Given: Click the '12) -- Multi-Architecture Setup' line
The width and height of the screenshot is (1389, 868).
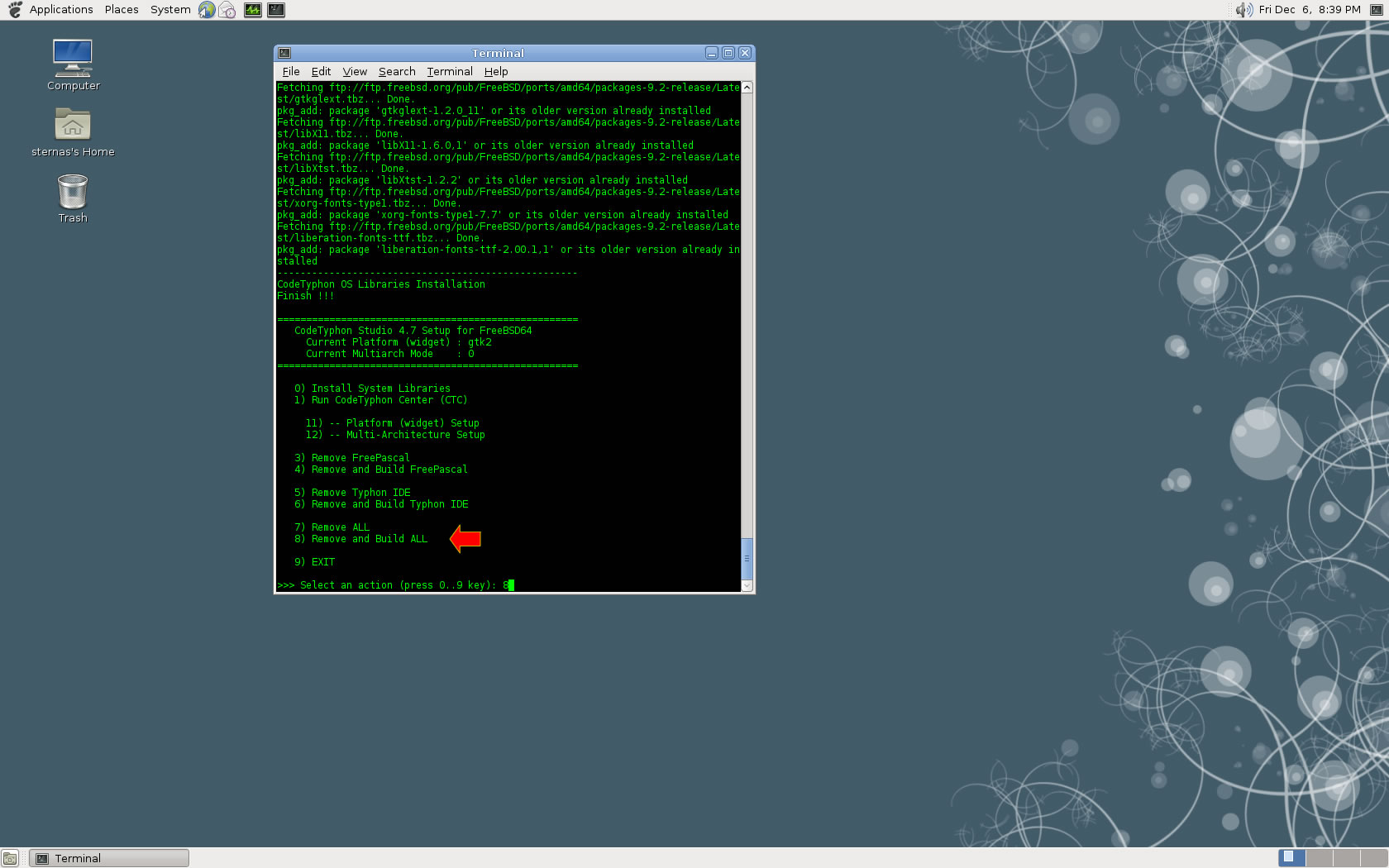Looking at the screenshot, I should pos(395,435).
